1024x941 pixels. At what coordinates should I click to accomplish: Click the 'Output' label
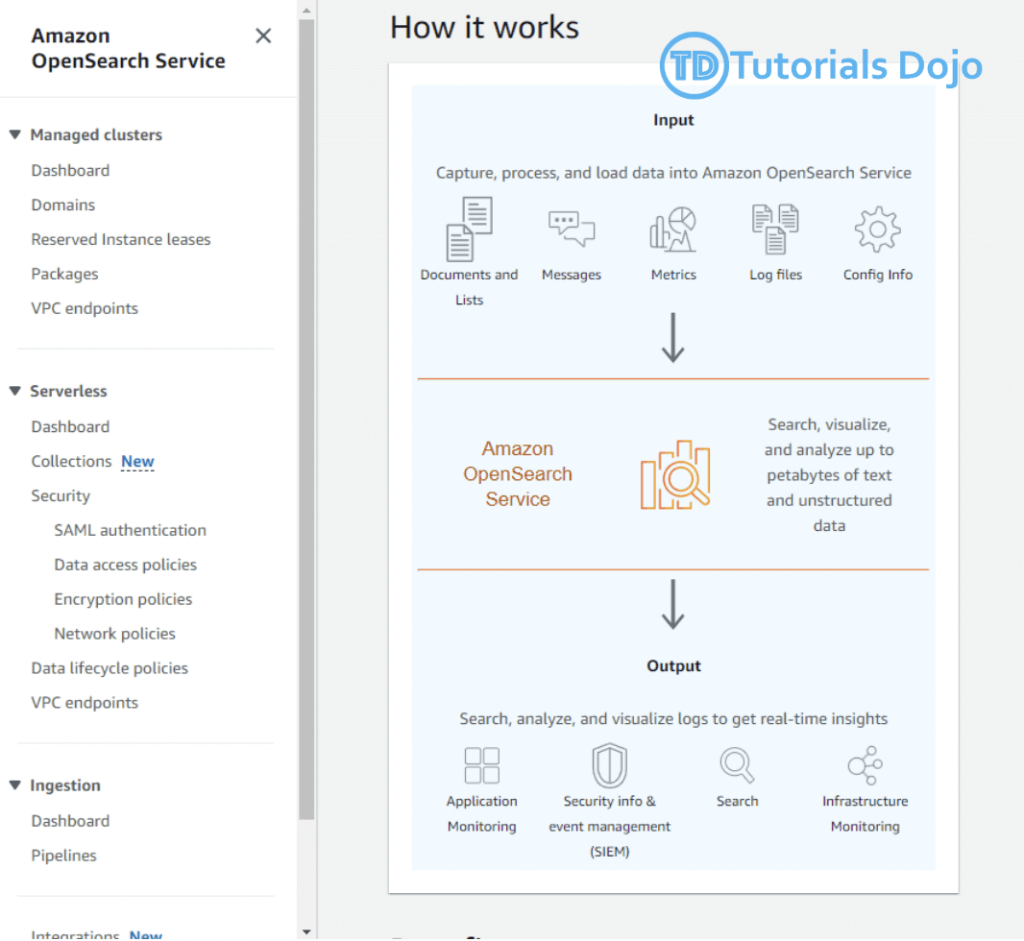tap(673, 666)
